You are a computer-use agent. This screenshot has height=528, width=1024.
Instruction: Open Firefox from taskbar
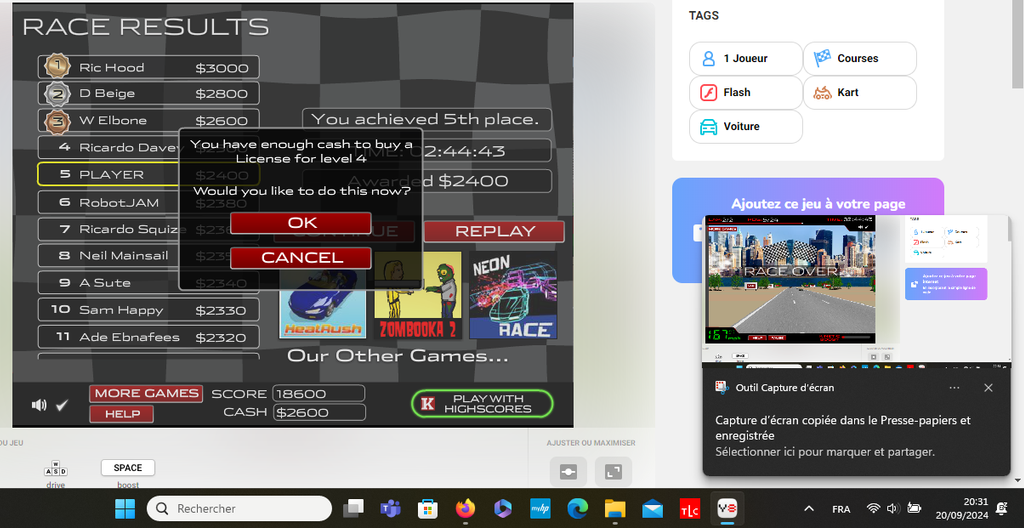coord(465,508)
